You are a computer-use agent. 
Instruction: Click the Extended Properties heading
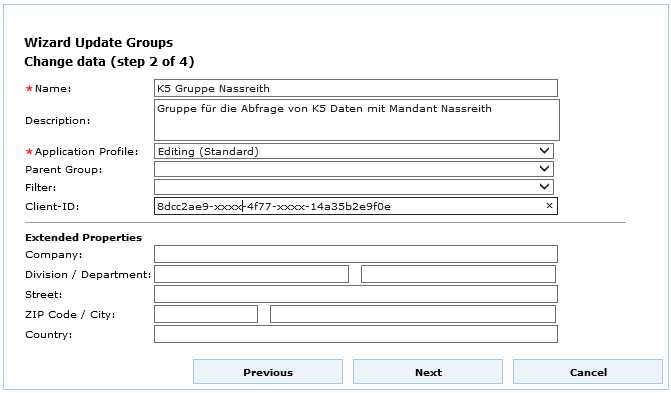point(83,238)
